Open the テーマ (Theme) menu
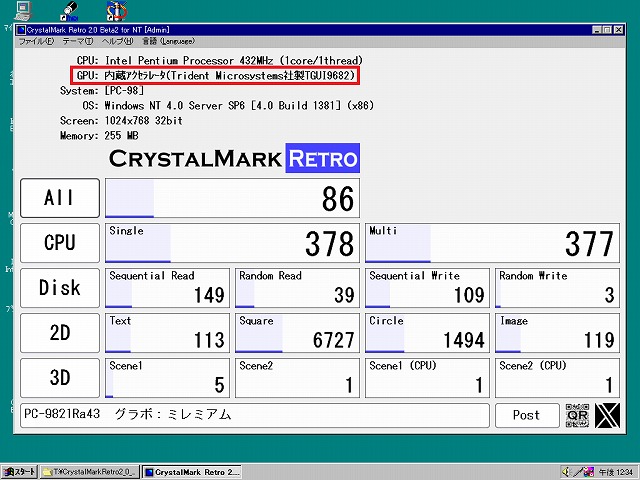This screenshot has height=480, width=640. (x=78, y=41)
